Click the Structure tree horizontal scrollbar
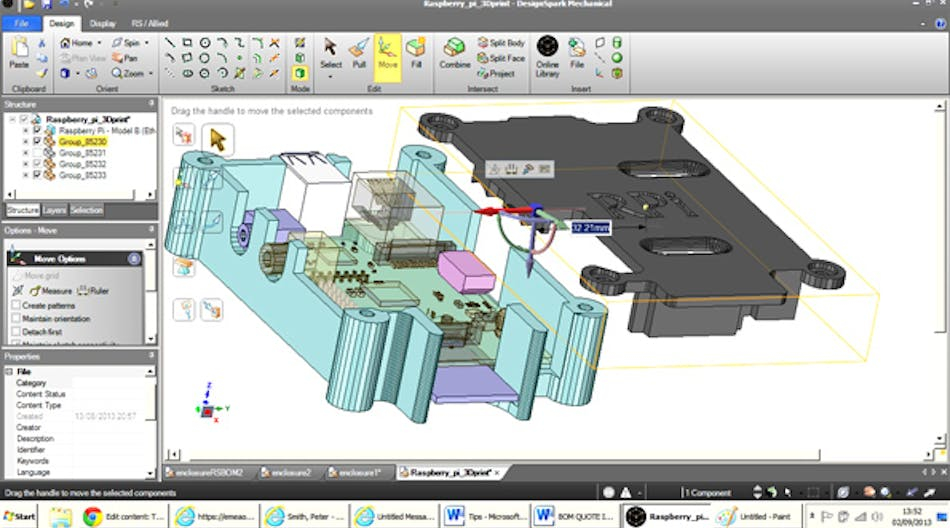The height and width of the screenshot is (528, 950). pos(79,195)
